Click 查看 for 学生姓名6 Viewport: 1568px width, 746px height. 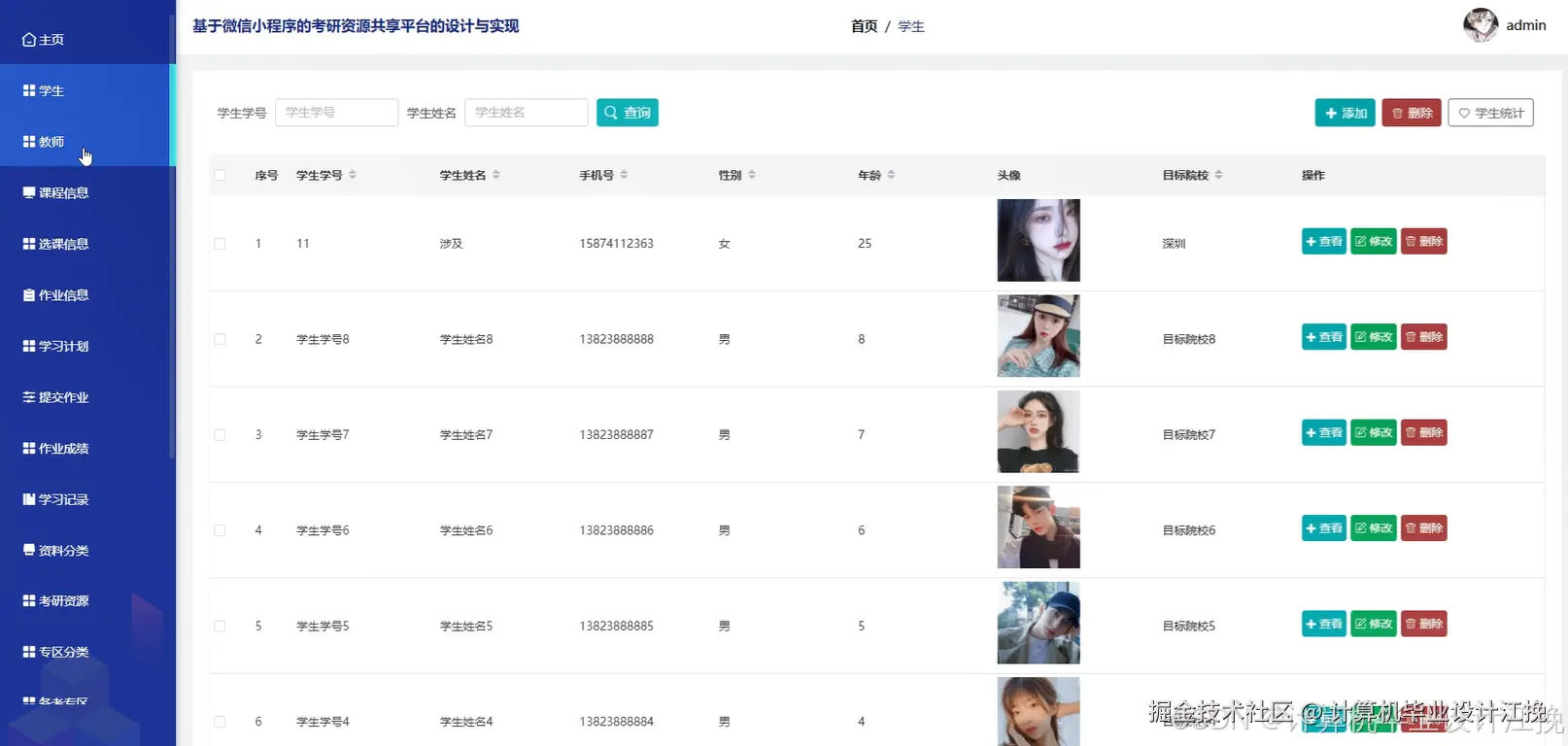1324,528
